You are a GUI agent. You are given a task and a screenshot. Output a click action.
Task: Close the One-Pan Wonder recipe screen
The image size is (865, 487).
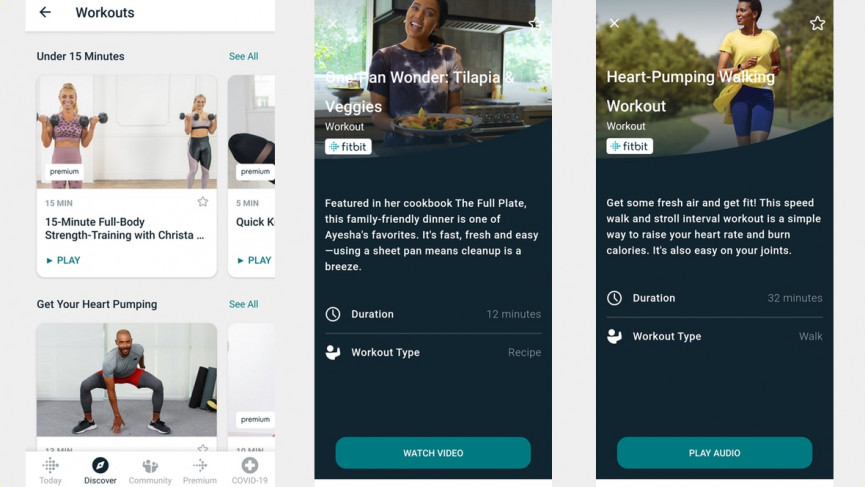[x=332, y=24]
